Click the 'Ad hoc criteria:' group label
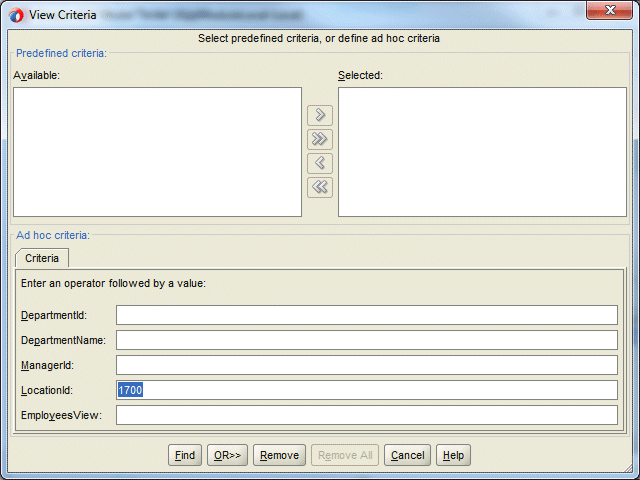This screenshot has height=480, width=640. pyautogui.click(x=53, y=235)
